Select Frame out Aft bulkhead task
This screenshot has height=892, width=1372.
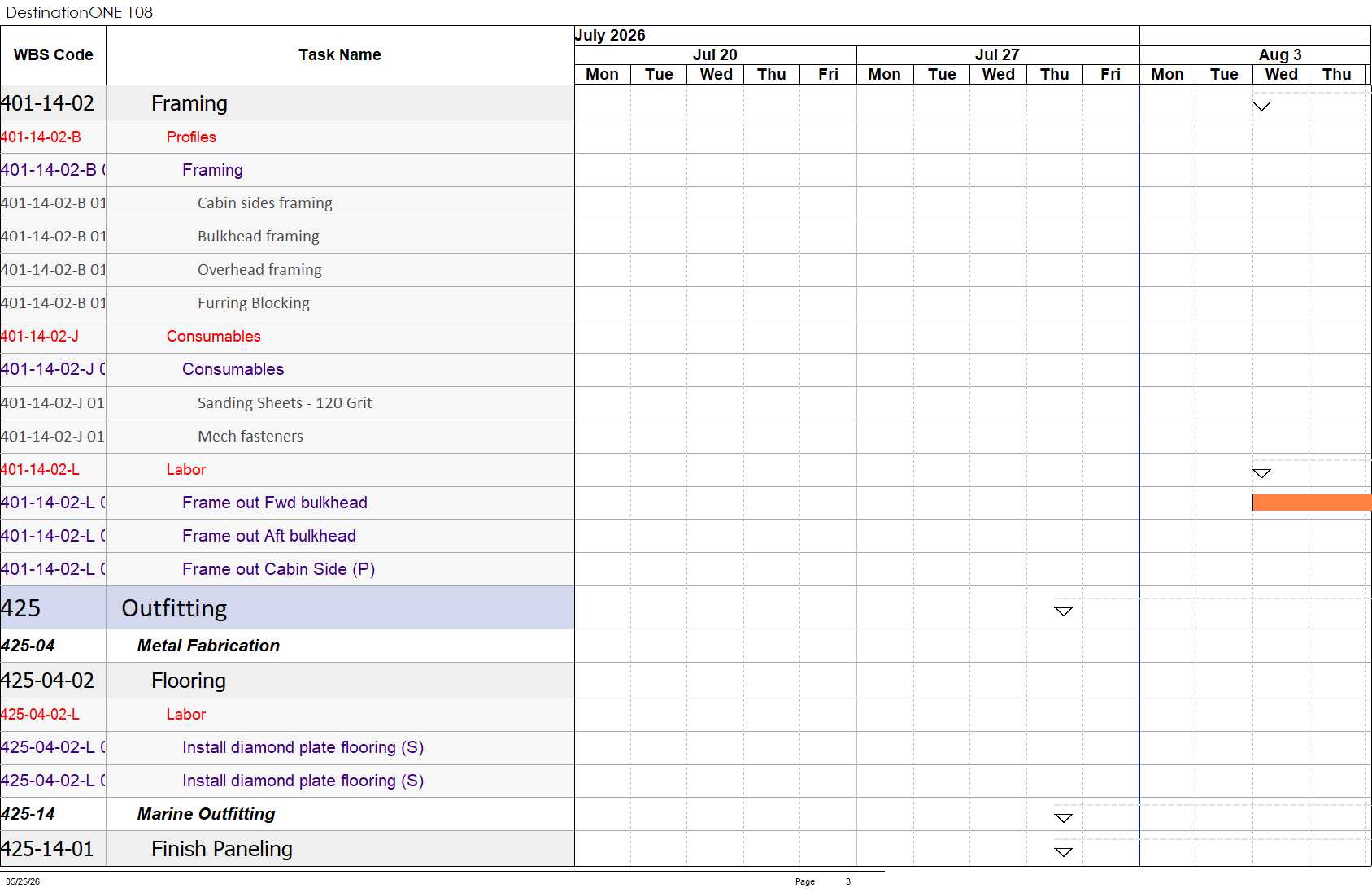[x=287, y=536]
